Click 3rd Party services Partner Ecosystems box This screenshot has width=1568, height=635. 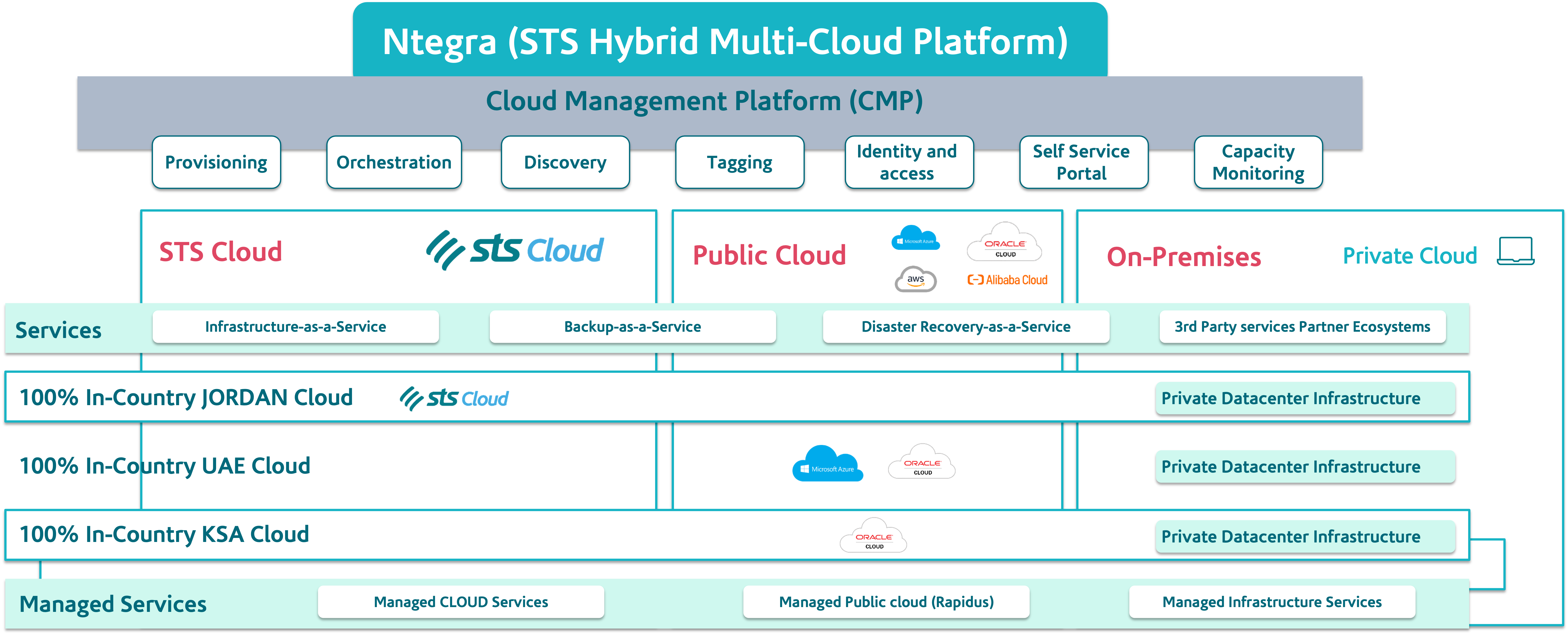pos(1303,327)
